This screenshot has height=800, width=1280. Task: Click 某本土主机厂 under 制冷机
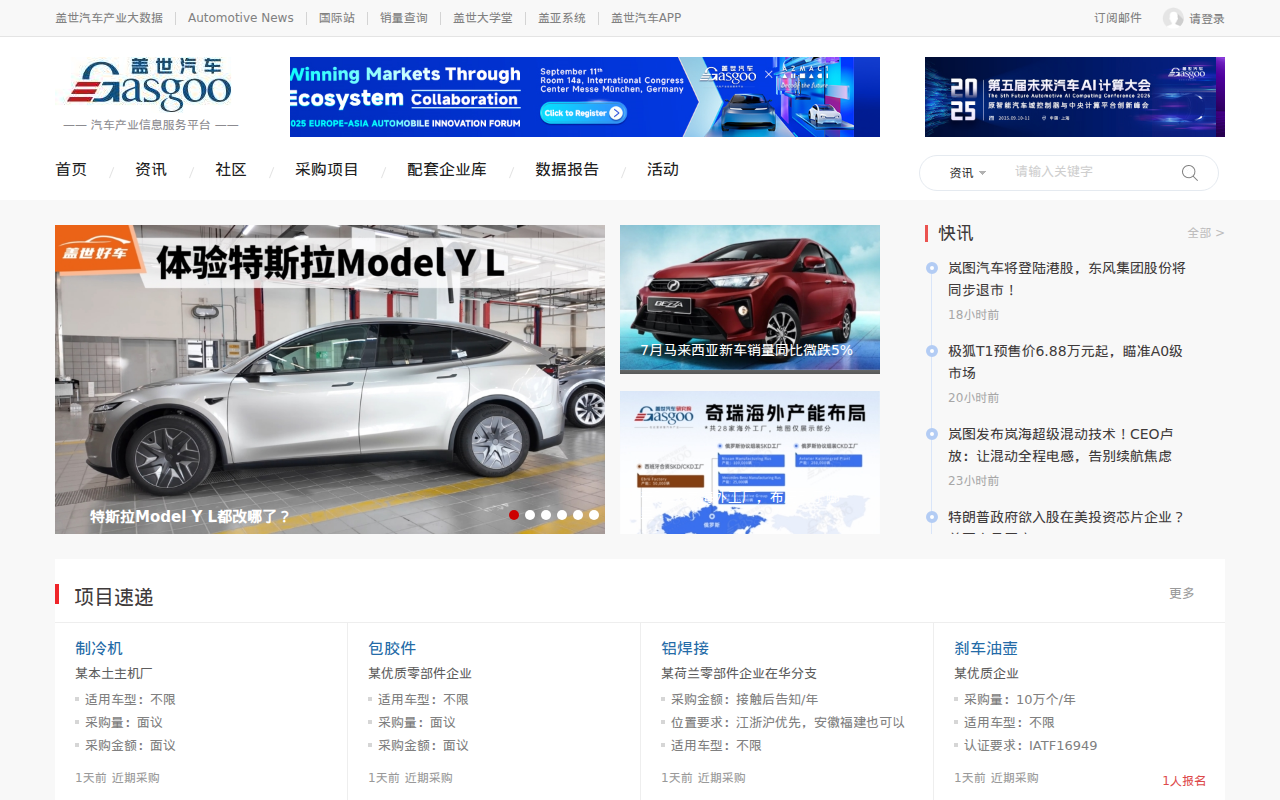pyautogui.click(x=114, y=674)
